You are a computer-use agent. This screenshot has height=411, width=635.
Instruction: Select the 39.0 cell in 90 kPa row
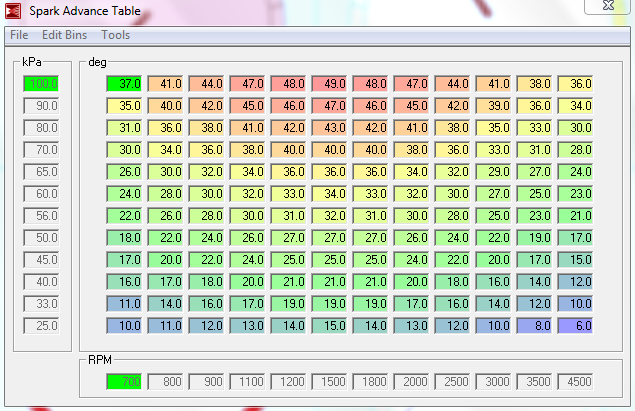click(494, 105)
